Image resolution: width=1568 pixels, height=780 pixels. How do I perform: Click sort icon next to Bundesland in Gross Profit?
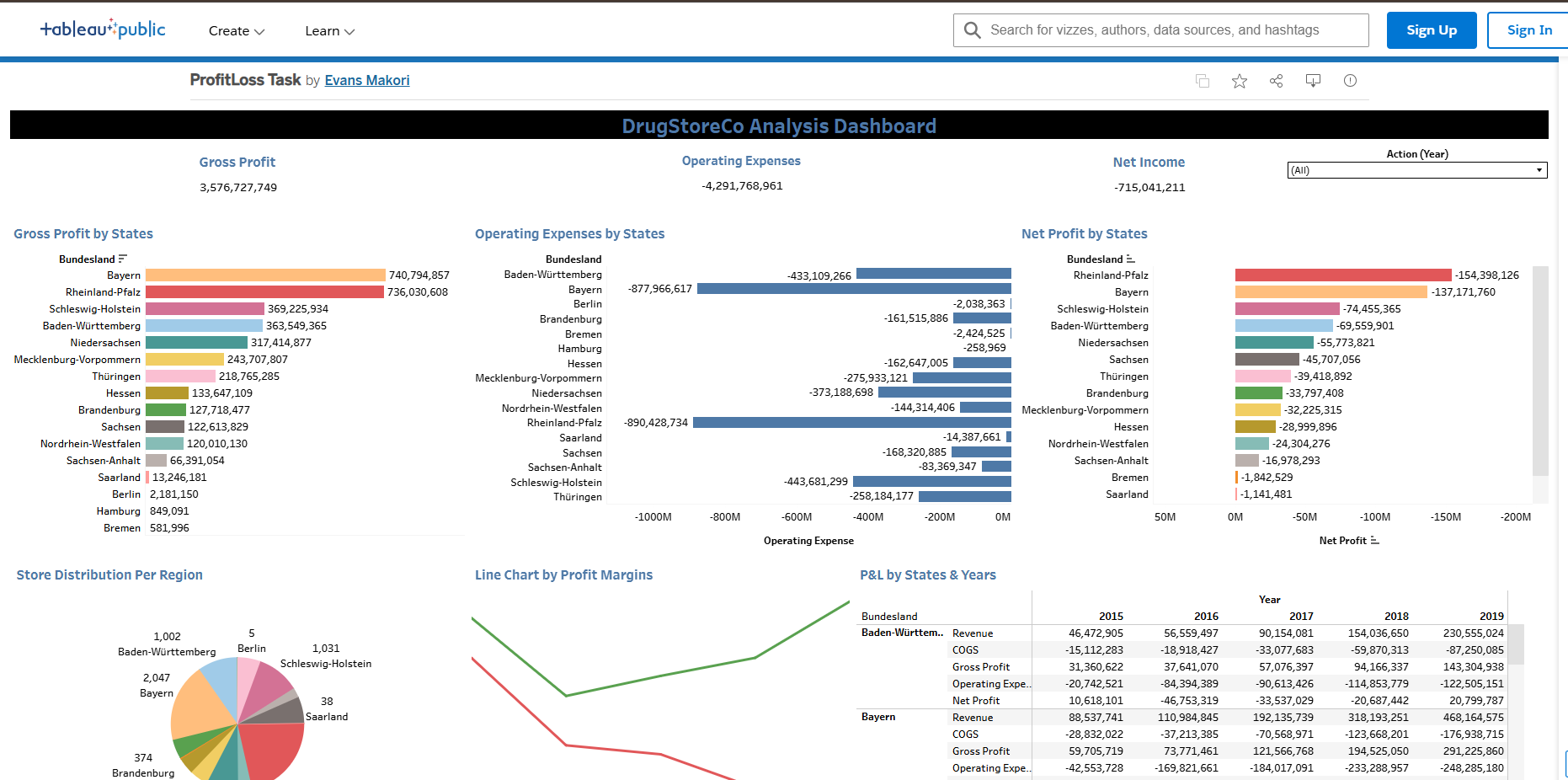tap(123, 259)
